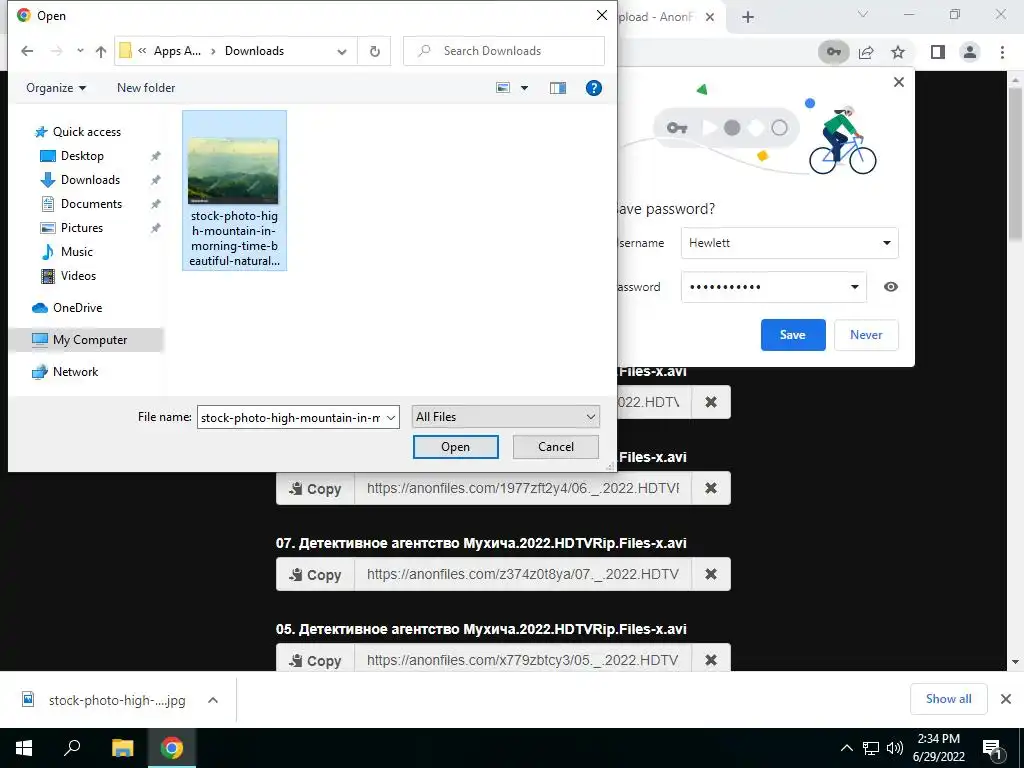Screen dimensions: 1024x768
Task: Click Downloads in the address path
Action: point(254,51)
